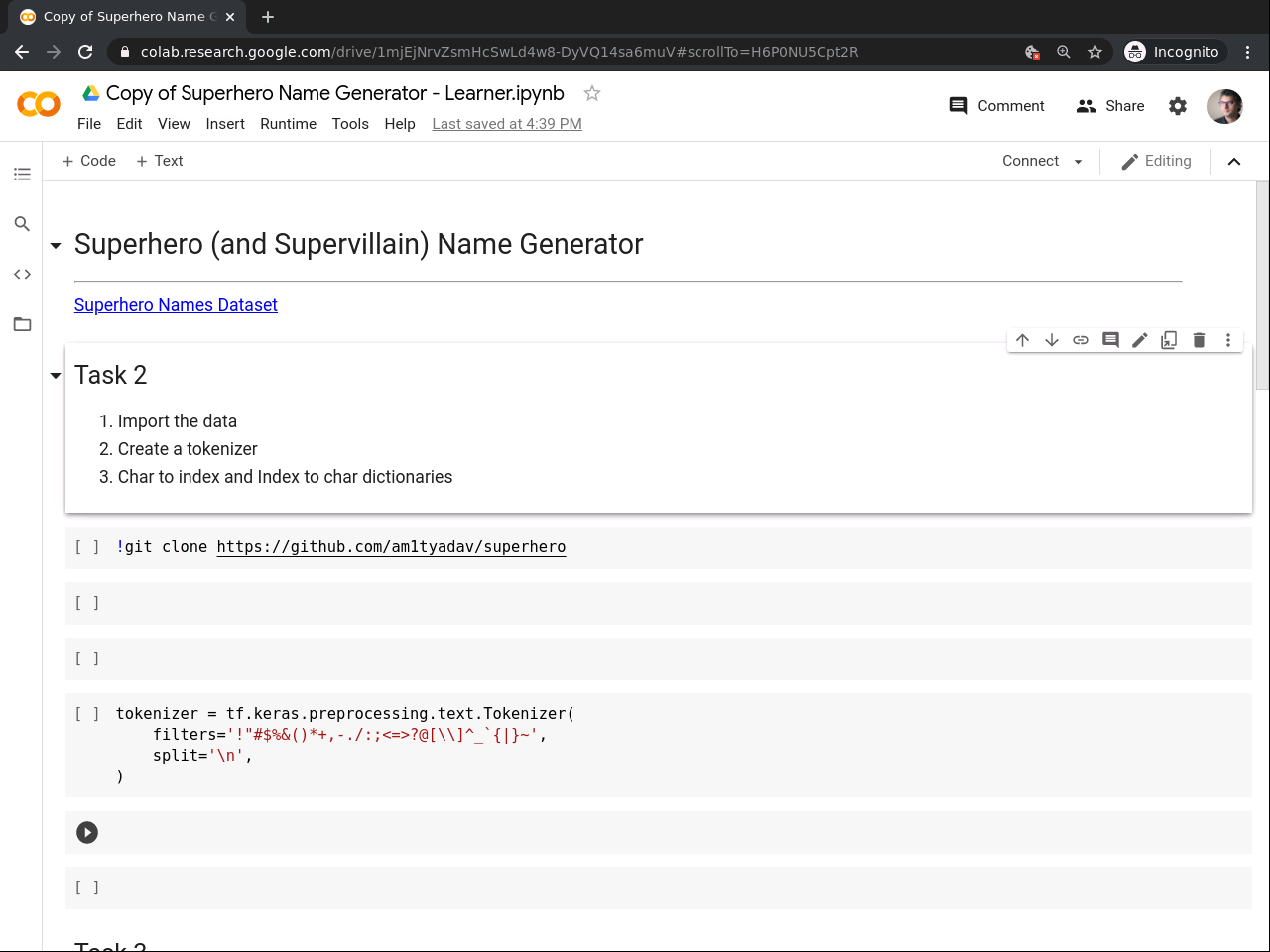
Task: Run the focused code cell
Action: point(87,832)
